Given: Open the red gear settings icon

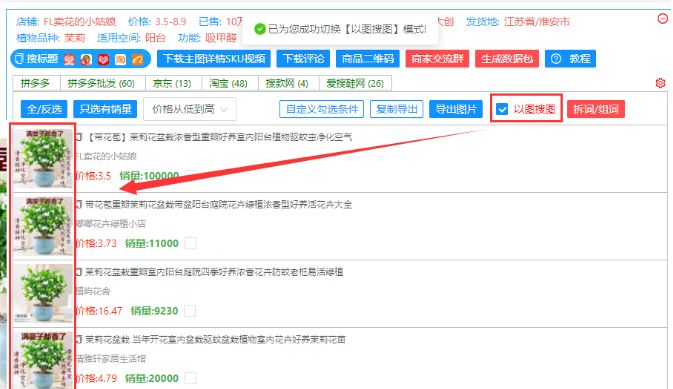Looking at the screenshot, I should point(661,83).
